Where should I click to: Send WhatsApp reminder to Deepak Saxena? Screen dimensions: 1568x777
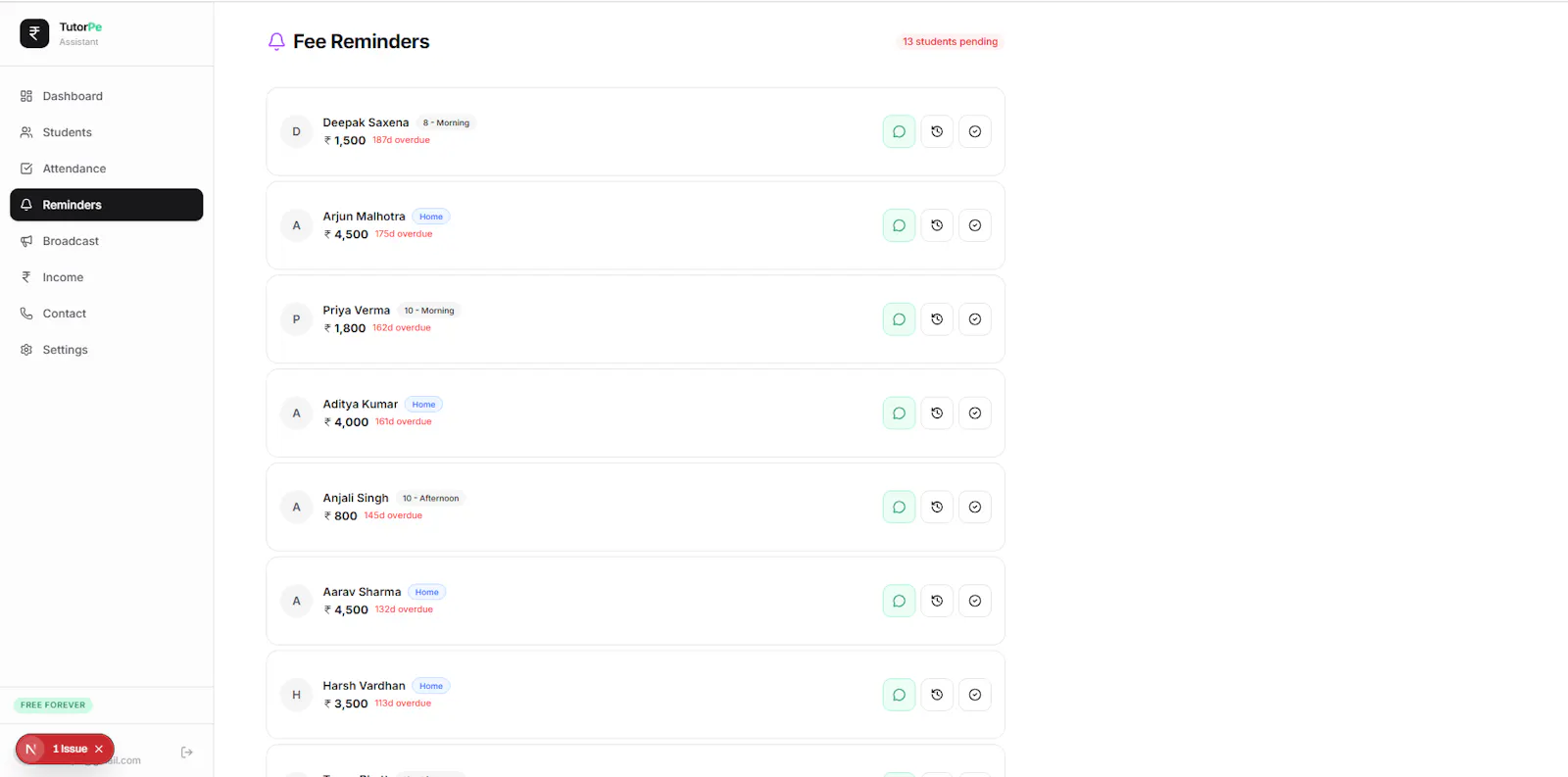(899, 131)
